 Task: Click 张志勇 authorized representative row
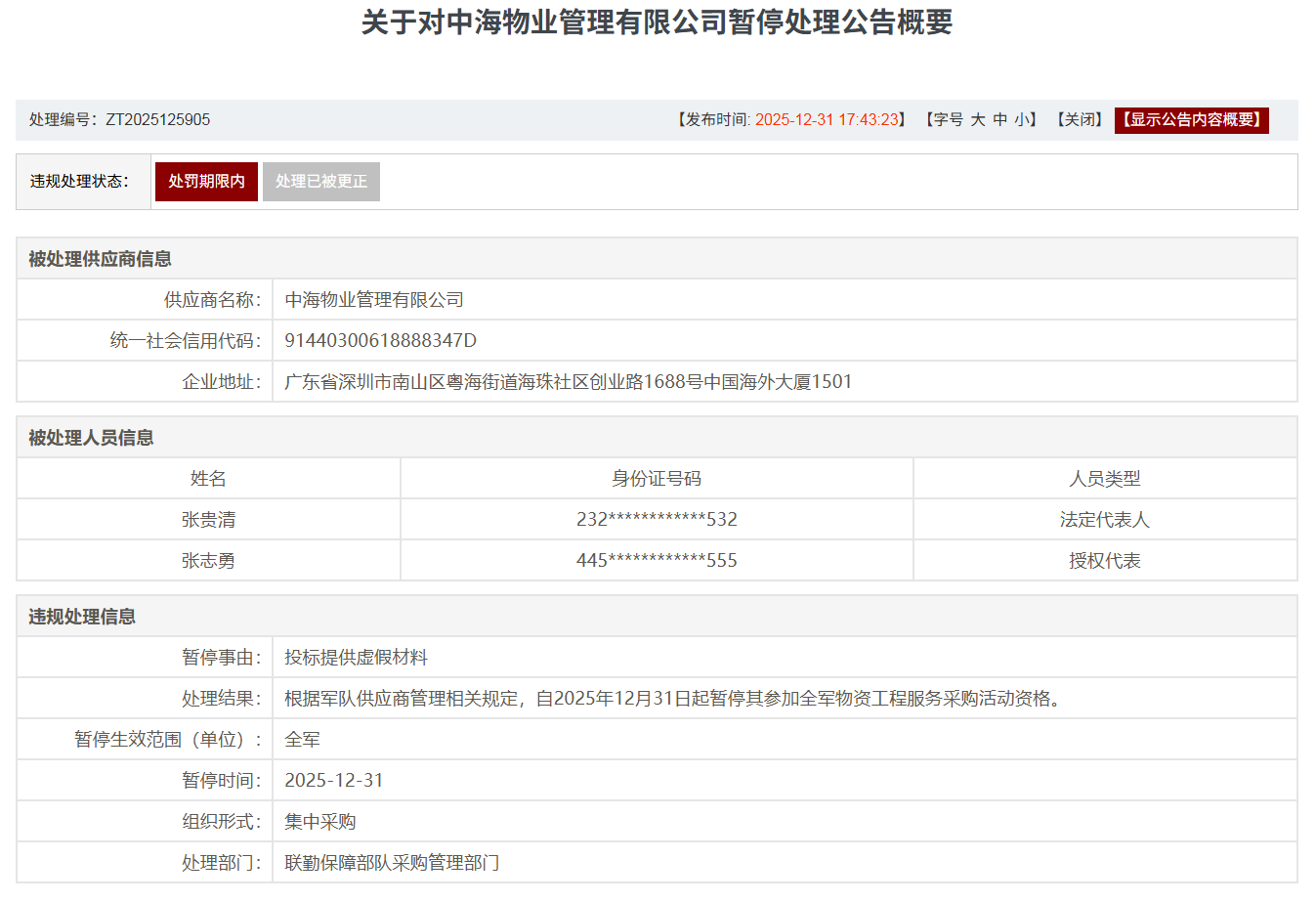(x=206, y=560)
